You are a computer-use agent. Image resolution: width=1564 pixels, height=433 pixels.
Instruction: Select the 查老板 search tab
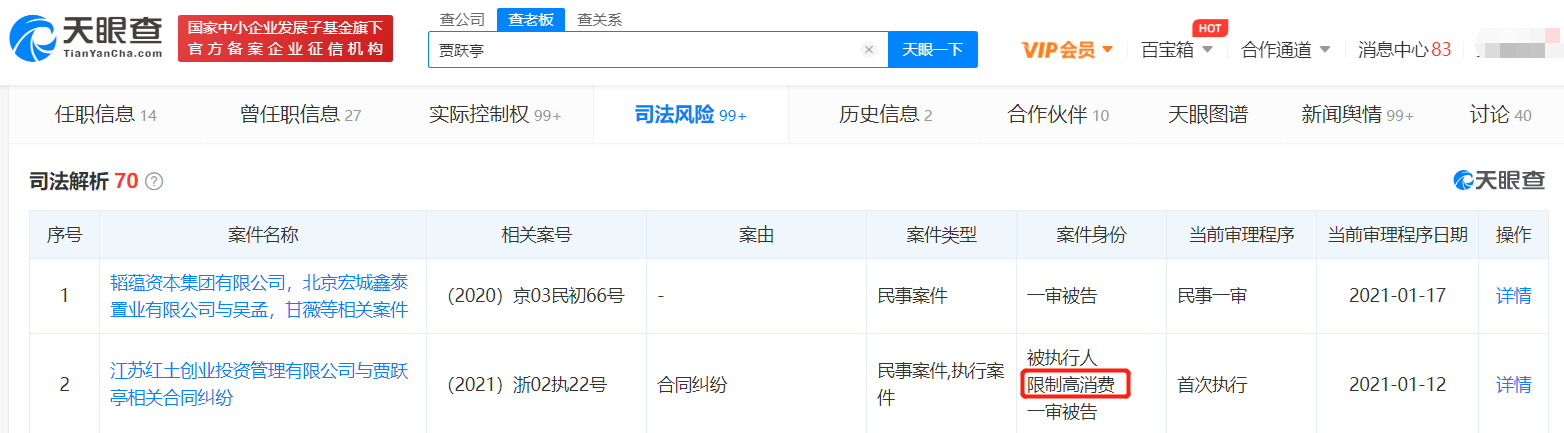click(x=530, y=19)
